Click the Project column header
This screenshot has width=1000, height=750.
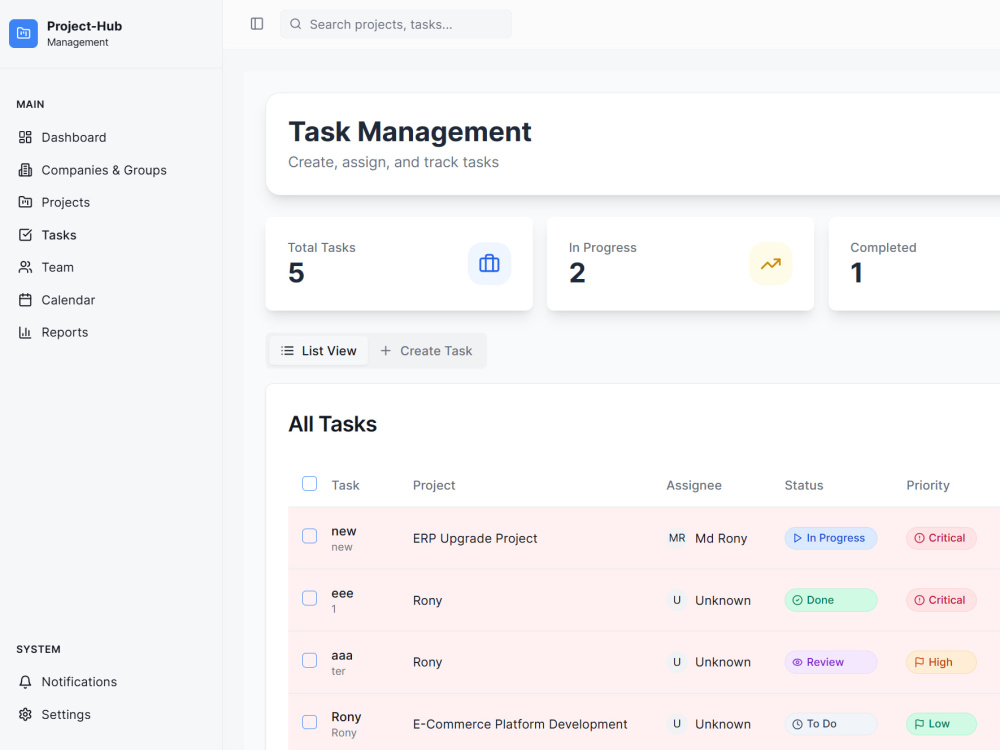point(434,485)
